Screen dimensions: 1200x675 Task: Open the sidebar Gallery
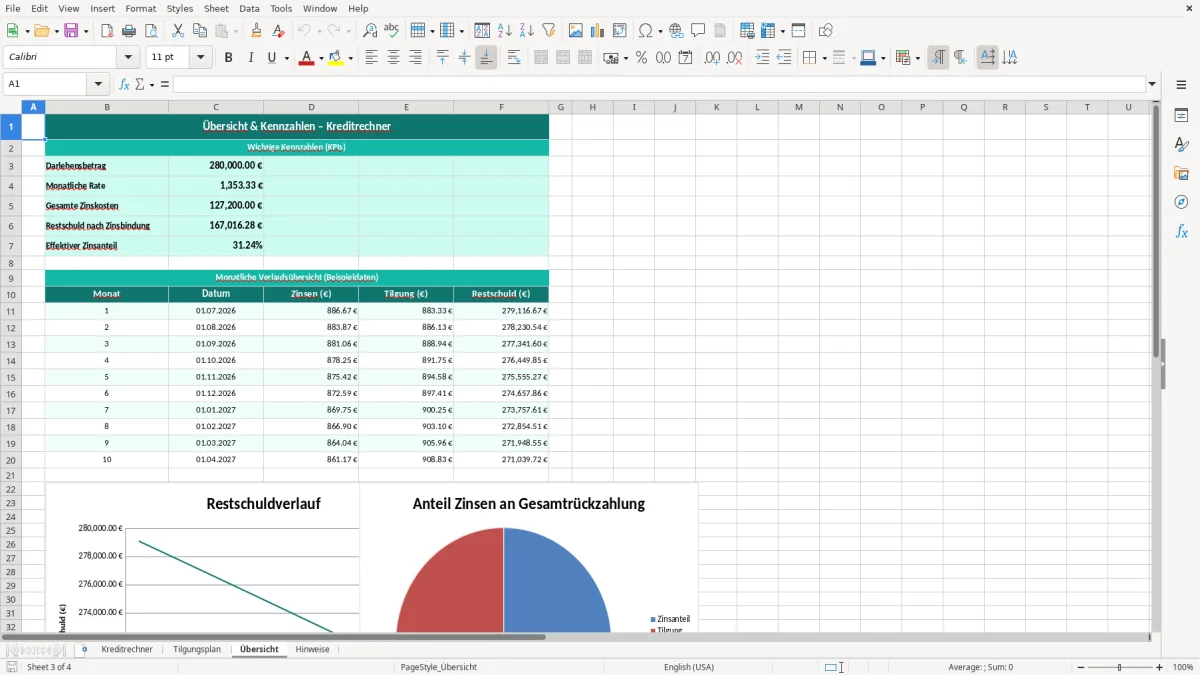pyautogui.click(x=1181, y=173)
